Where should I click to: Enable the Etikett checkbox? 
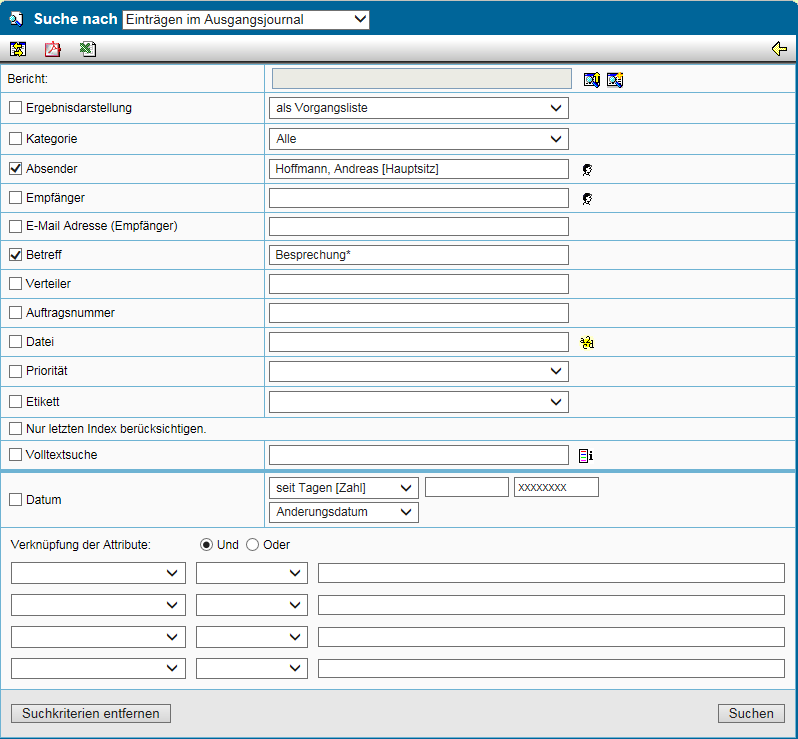(x=16, y=402)
